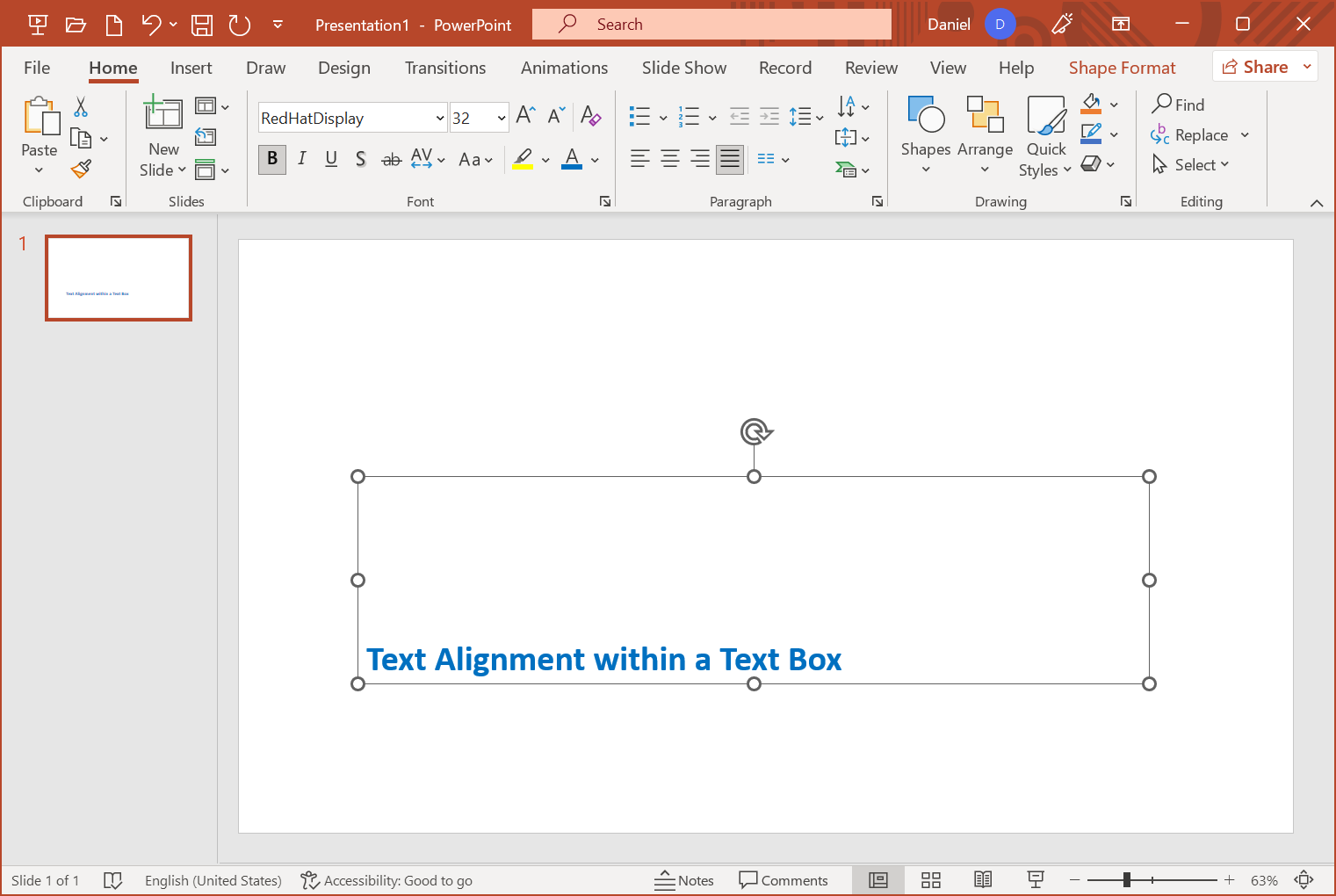Viewport: 1336px width, 896px height.
Task: Select slide 1 thumbnail
Action: point(119,278)
